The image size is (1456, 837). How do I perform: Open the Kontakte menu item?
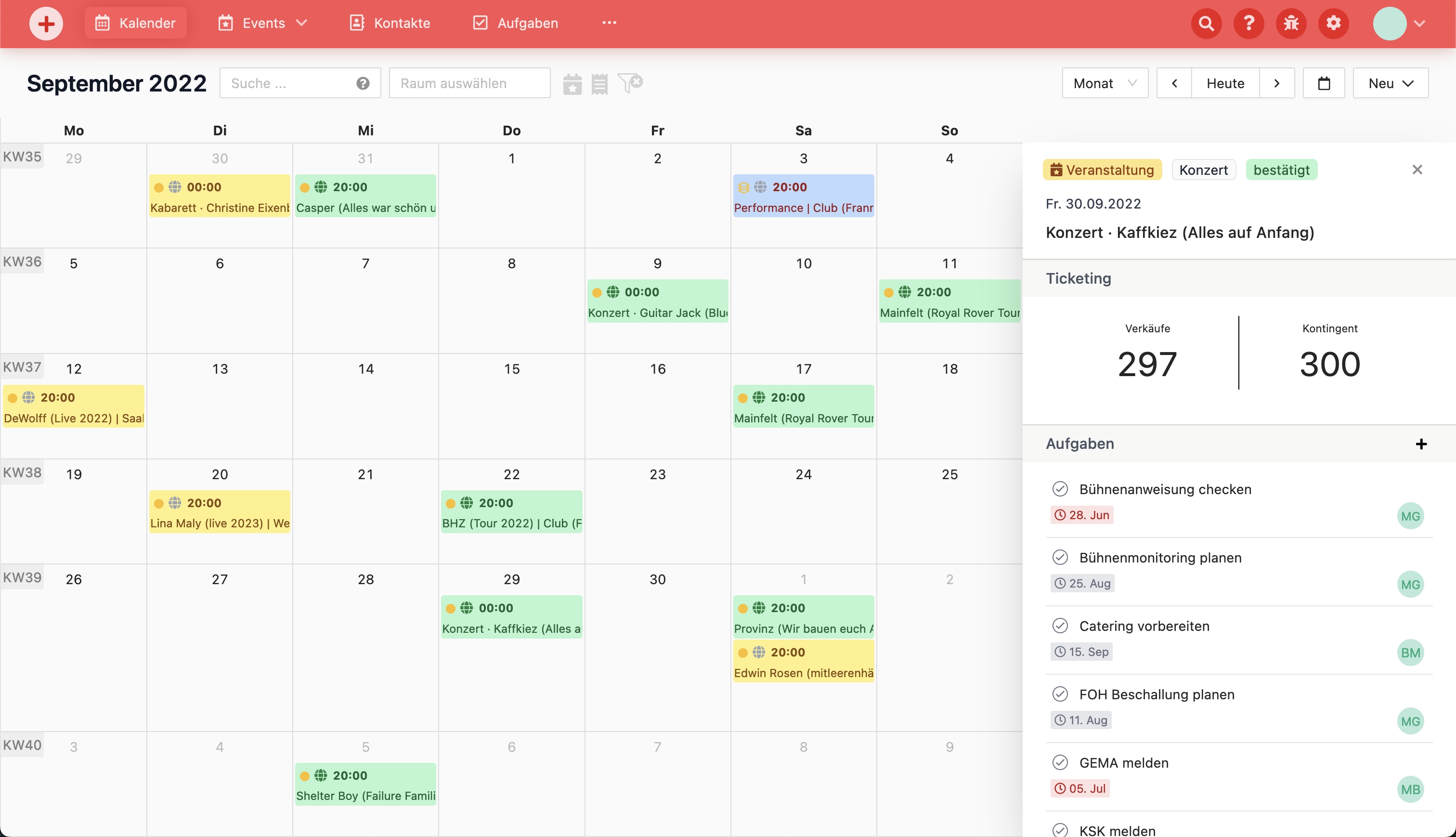(390, 24)
